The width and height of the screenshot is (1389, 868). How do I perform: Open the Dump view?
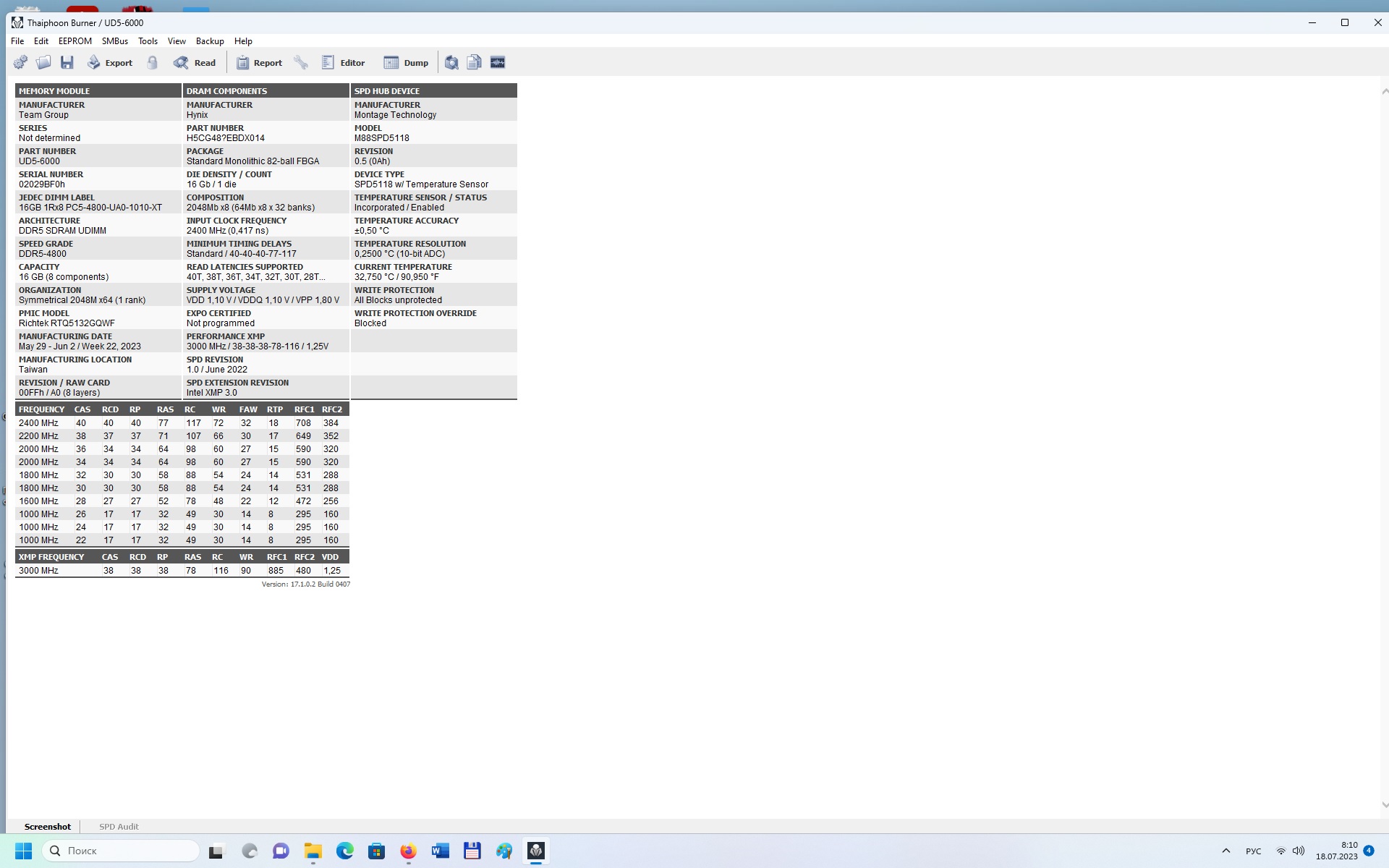click(x=406, y=63)
